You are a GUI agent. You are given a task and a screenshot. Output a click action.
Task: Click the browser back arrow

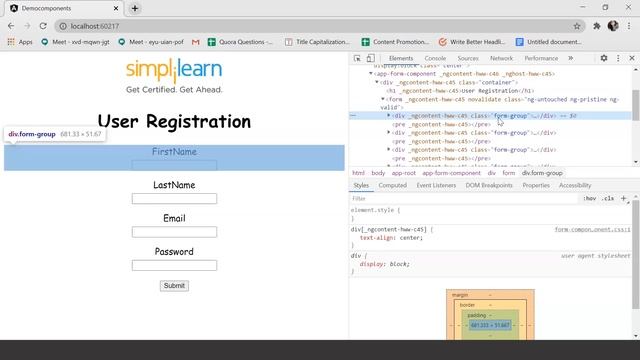pos(11,26)
